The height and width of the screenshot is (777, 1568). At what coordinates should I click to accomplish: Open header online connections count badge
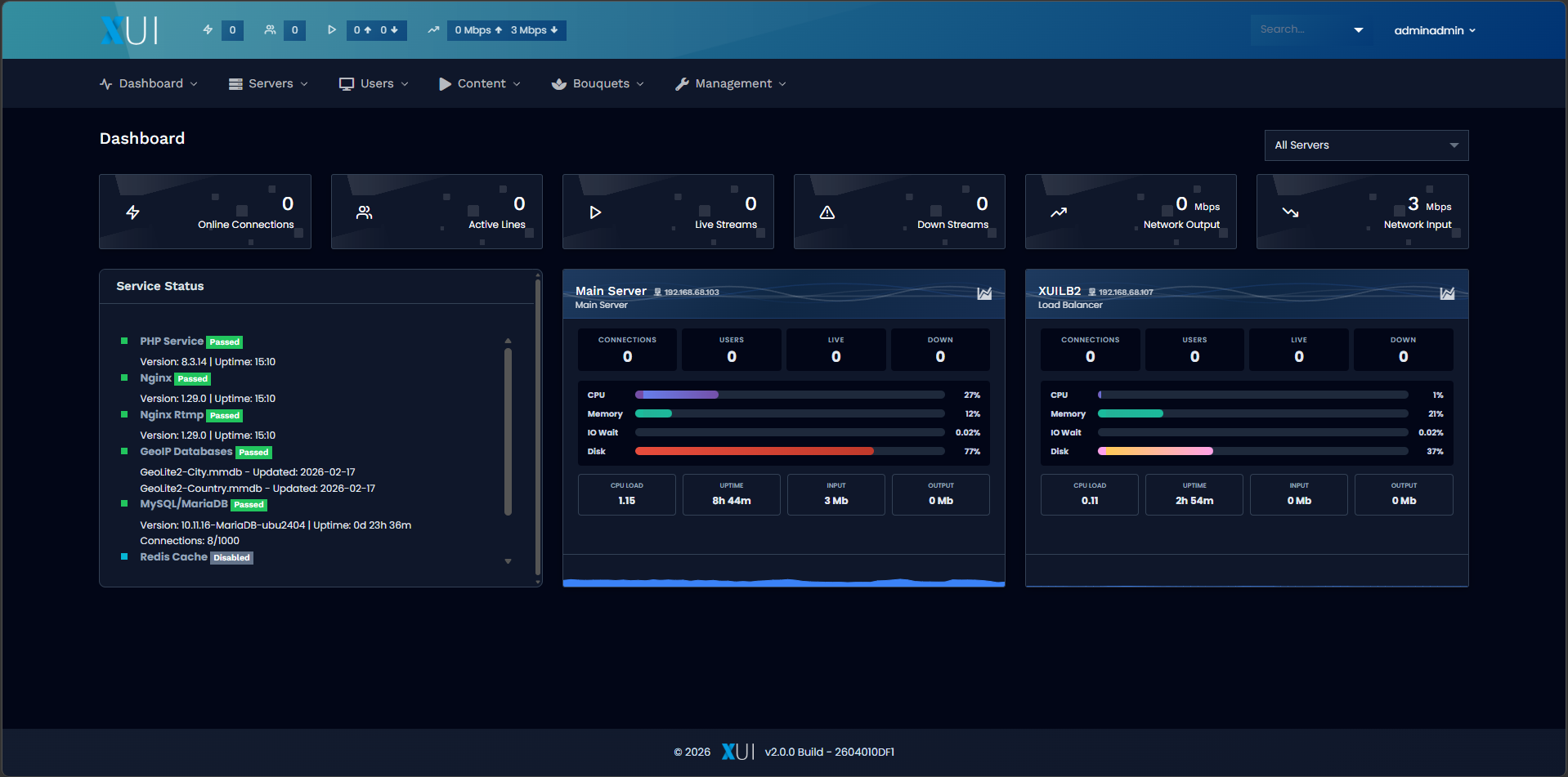coord(232,30)
